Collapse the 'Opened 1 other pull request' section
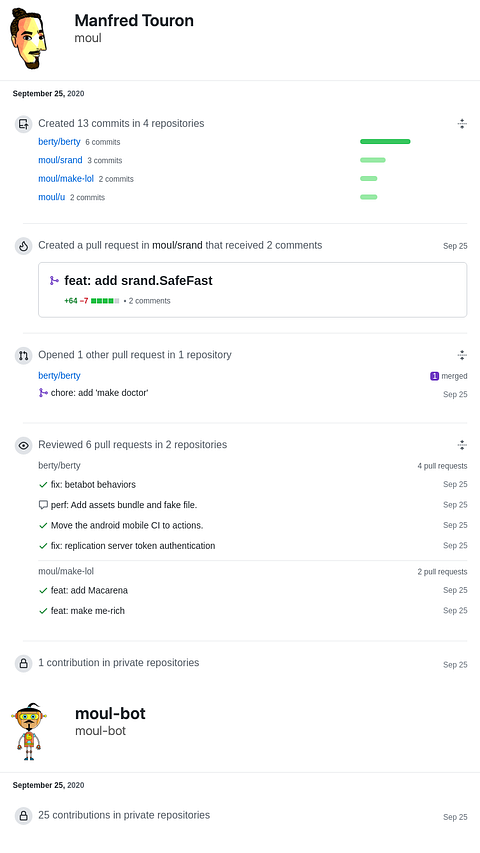This screenshot has width=480, height=853. pyautogui.click(x=462, y=355)
